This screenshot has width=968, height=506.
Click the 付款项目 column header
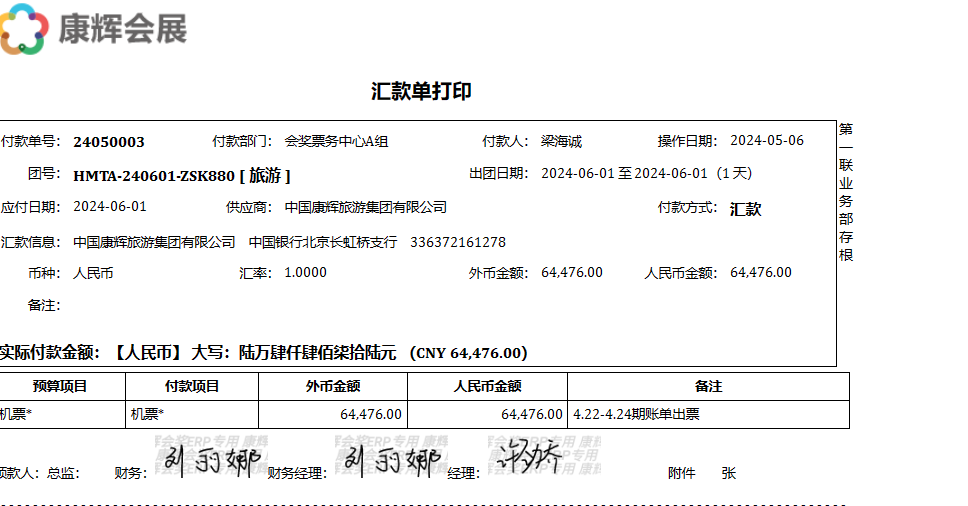pos(192,386)
